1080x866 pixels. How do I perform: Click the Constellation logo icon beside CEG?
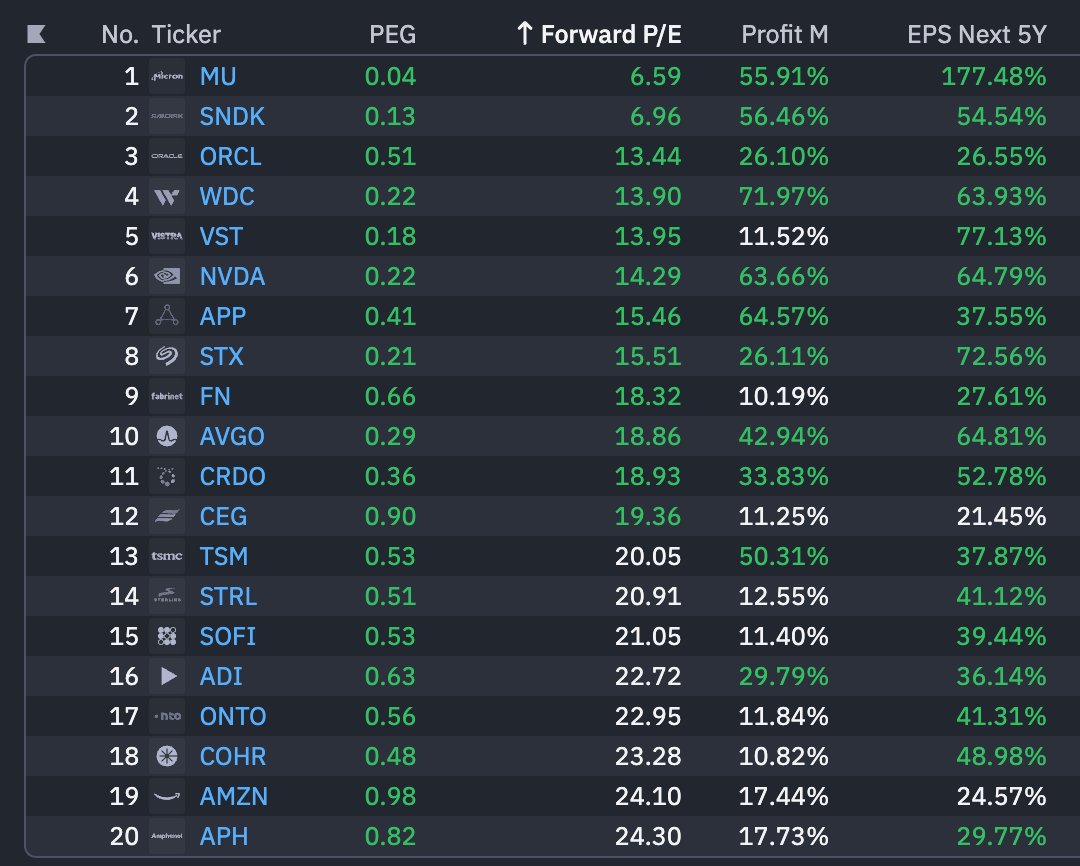tap(167, 516)
